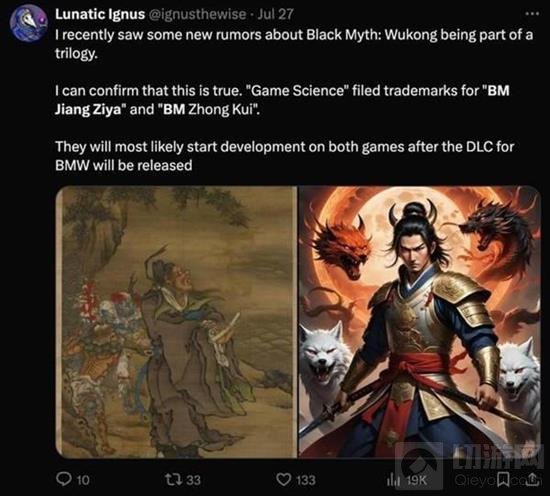Share the tweet via share icon
Image resolution: width=550 pixels, height=496 pixels.
click(532, 479)
